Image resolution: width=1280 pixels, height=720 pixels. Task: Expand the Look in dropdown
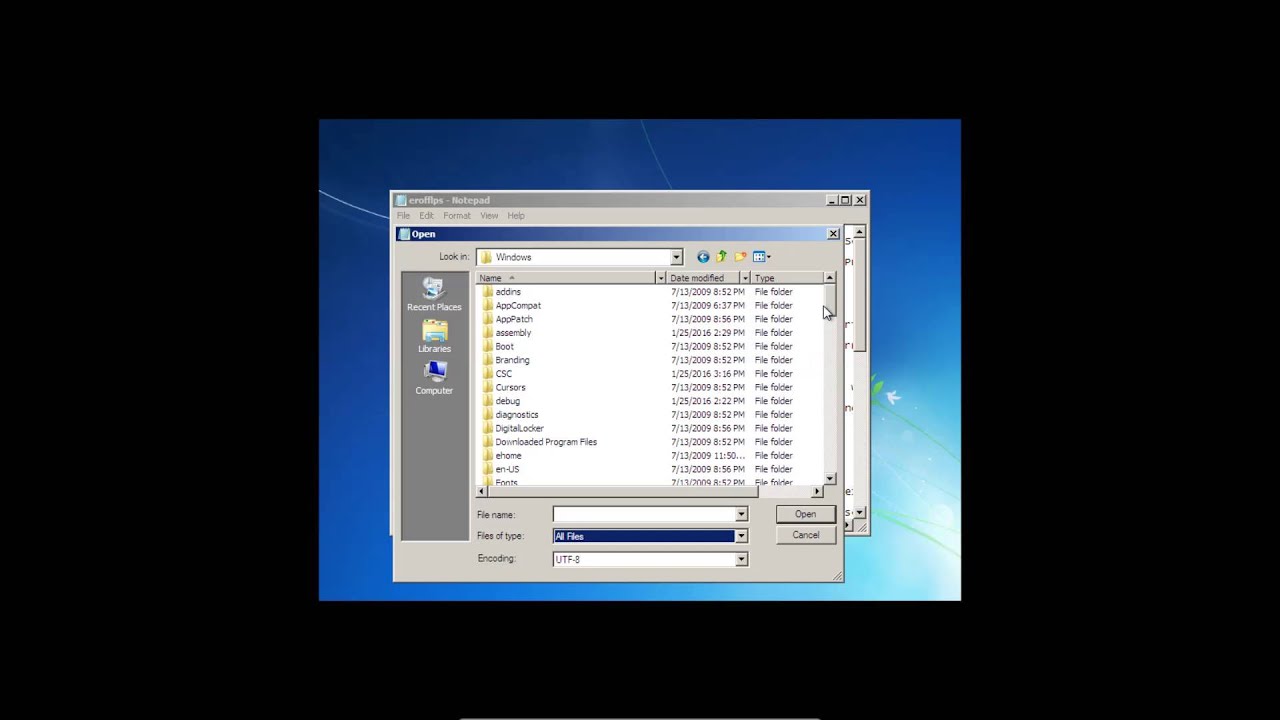[676, 257]
